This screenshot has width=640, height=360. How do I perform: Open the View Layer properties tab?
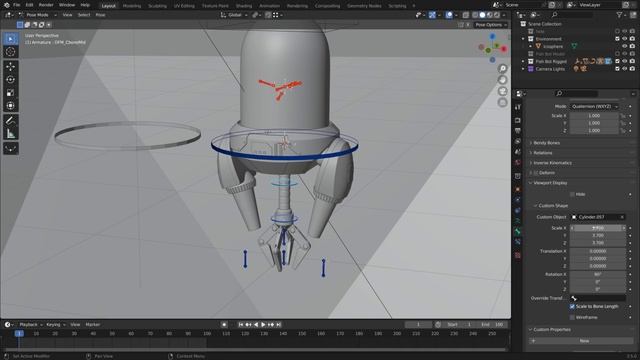click(x=518, y=141)
